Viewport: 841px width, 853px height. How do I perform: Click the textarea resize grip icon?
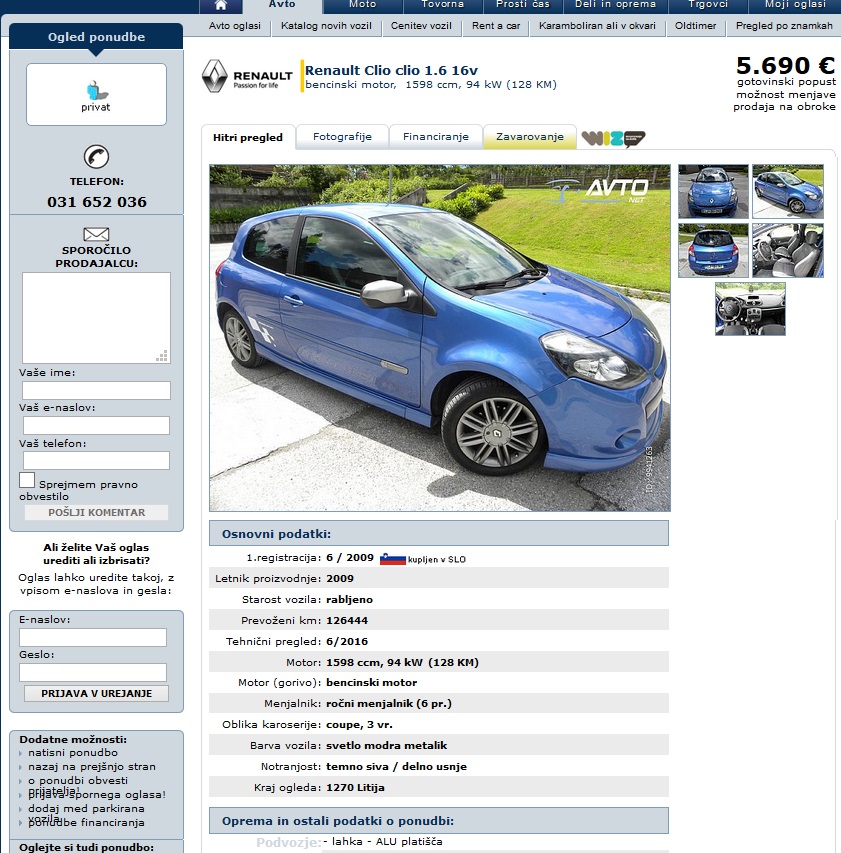pyautogui.click(x=162, y=356)
